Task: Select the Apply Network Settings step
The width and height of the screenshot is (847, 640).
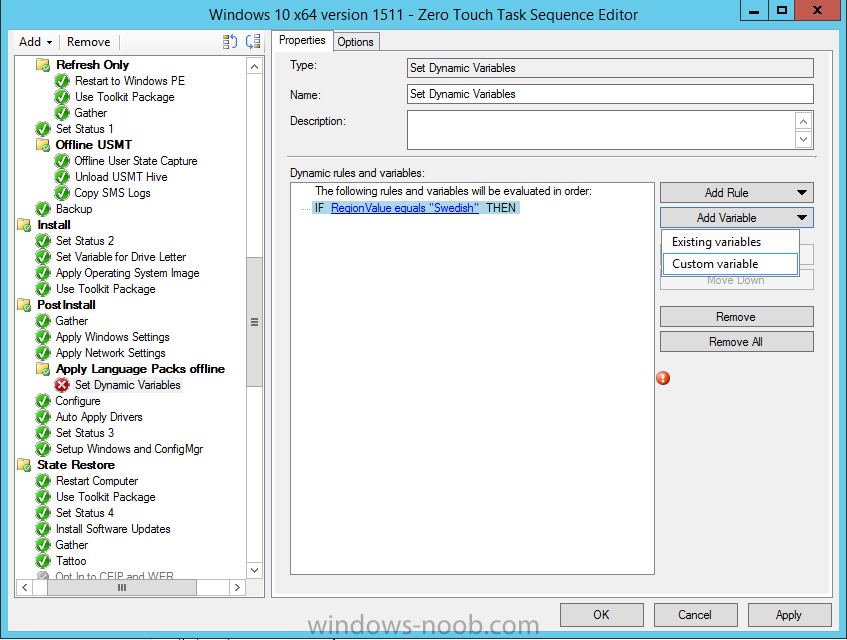Action: click(x=111, y=353)
